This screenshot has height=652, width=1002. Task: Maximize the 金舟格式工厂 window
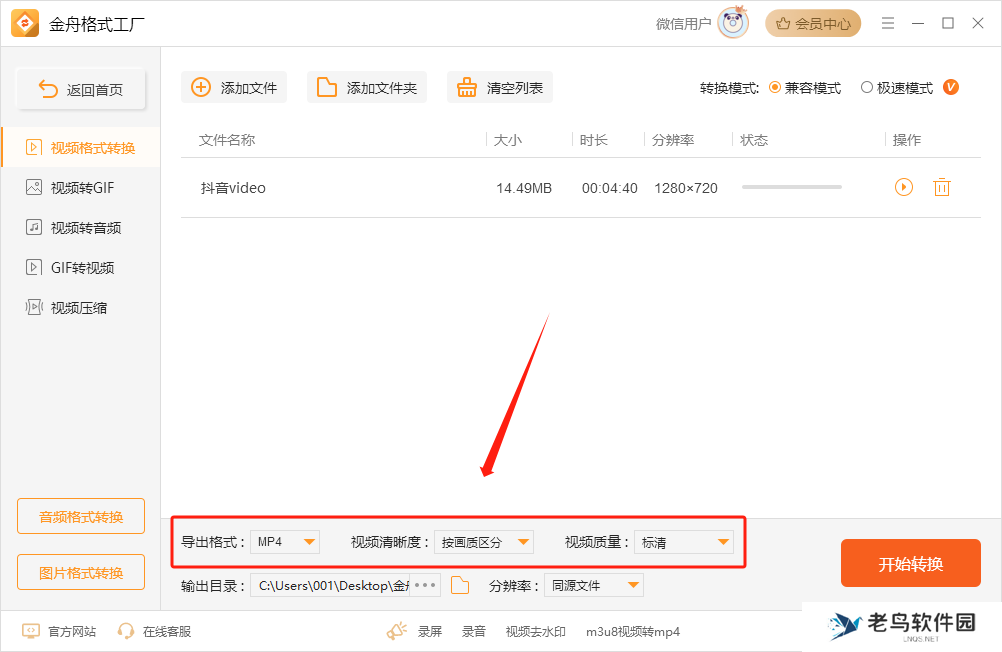[x=948, y=24]
